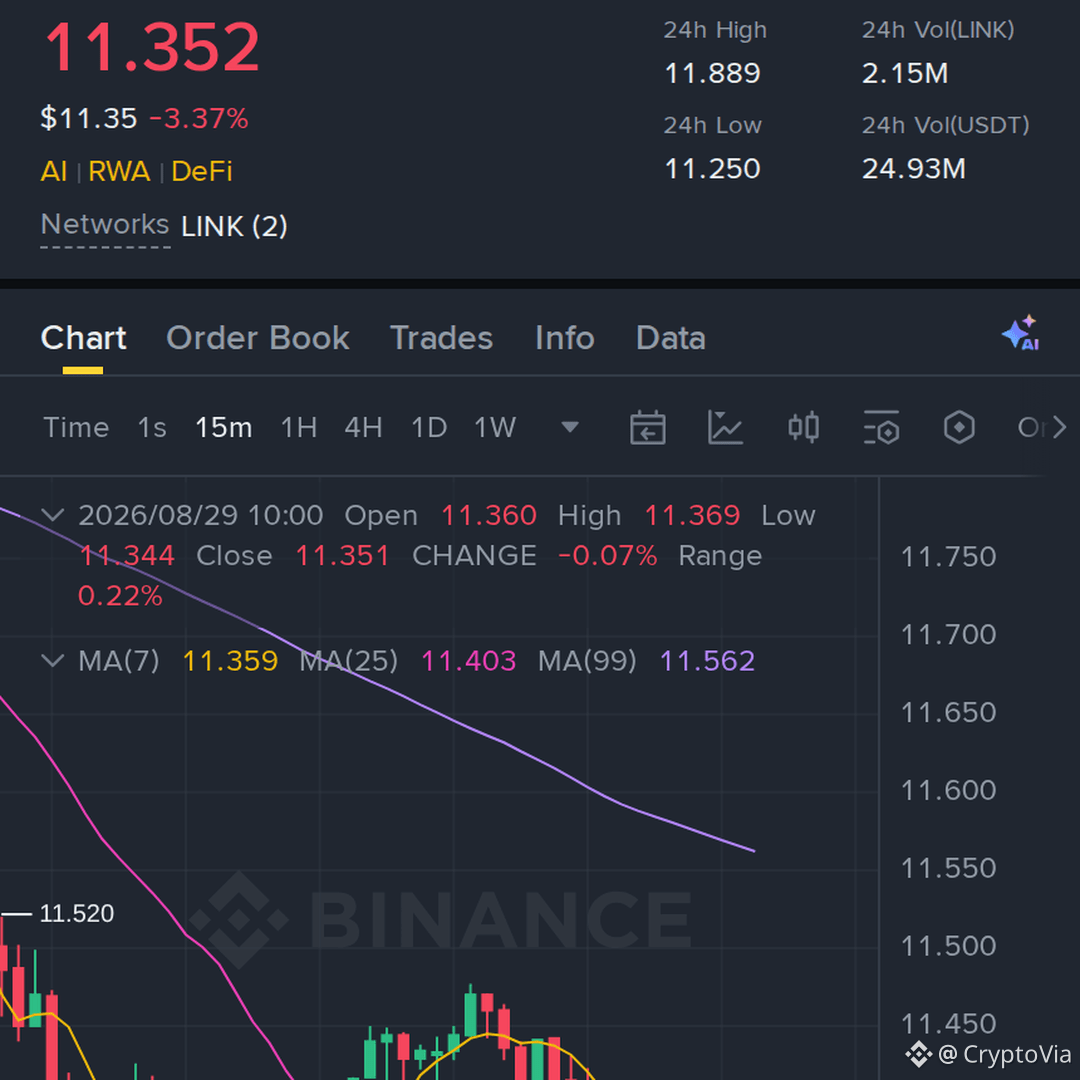Select the Time interval option
Viewport: 1080px width, 1080px height.
[x=76, y=428]
